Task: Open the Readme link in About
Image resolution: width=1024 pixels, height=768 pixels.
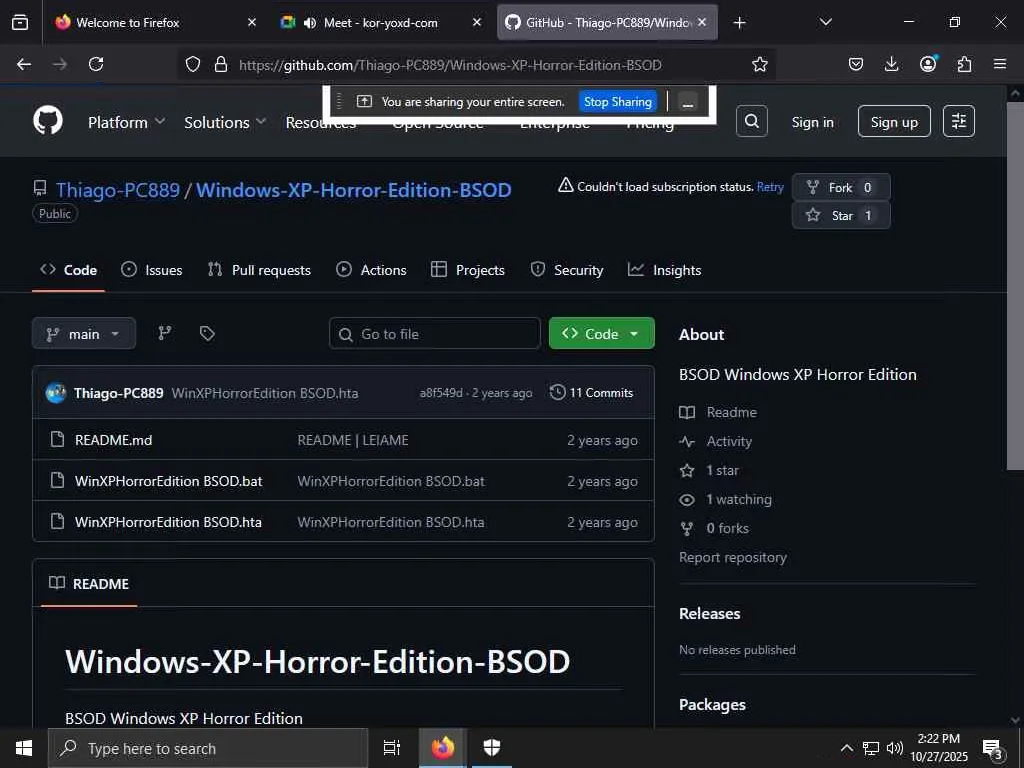Action: point(731,413)
